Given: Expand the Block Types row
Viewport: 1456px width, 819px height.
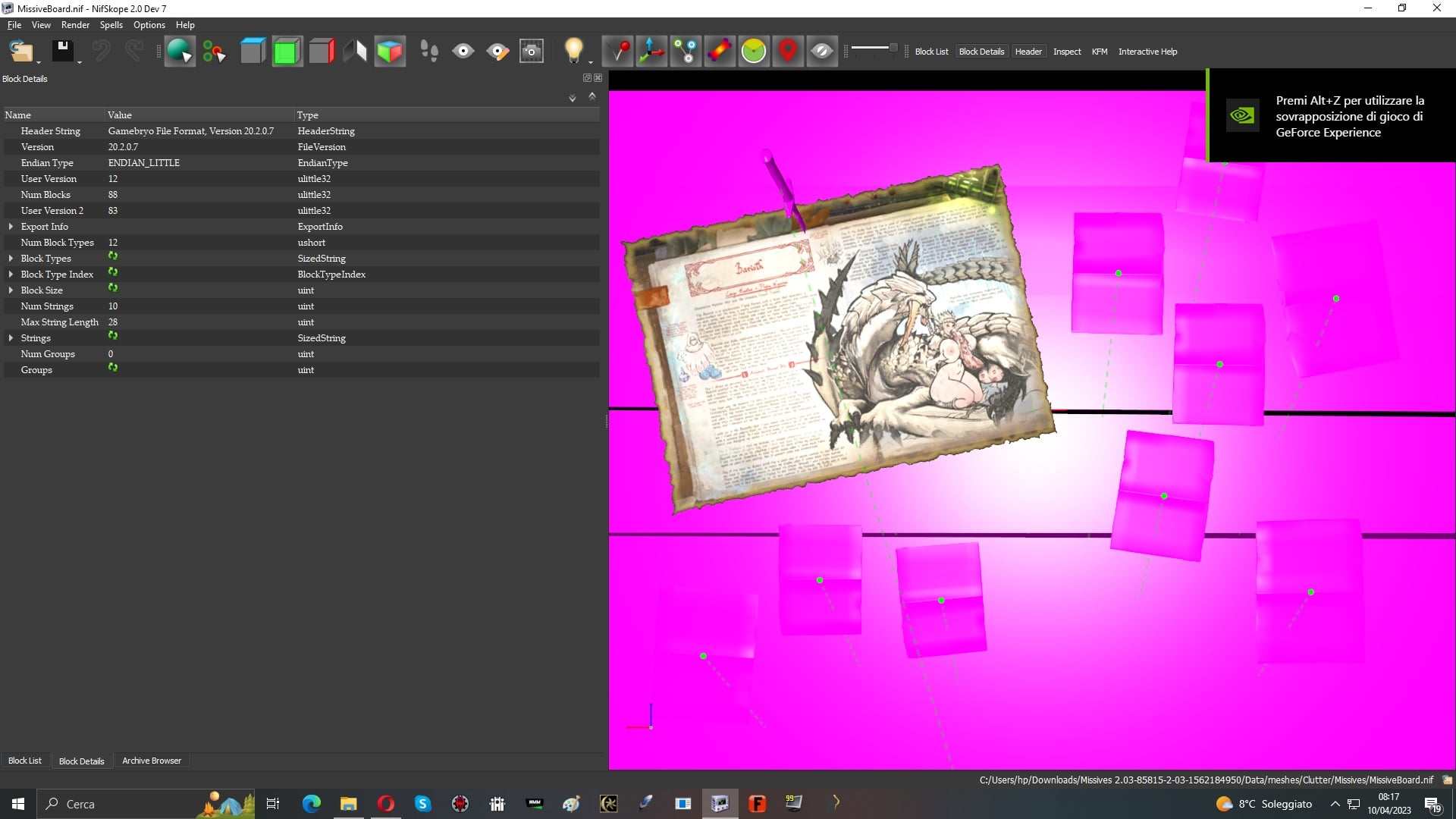Looking at the screenshot, I should (11, 259).
